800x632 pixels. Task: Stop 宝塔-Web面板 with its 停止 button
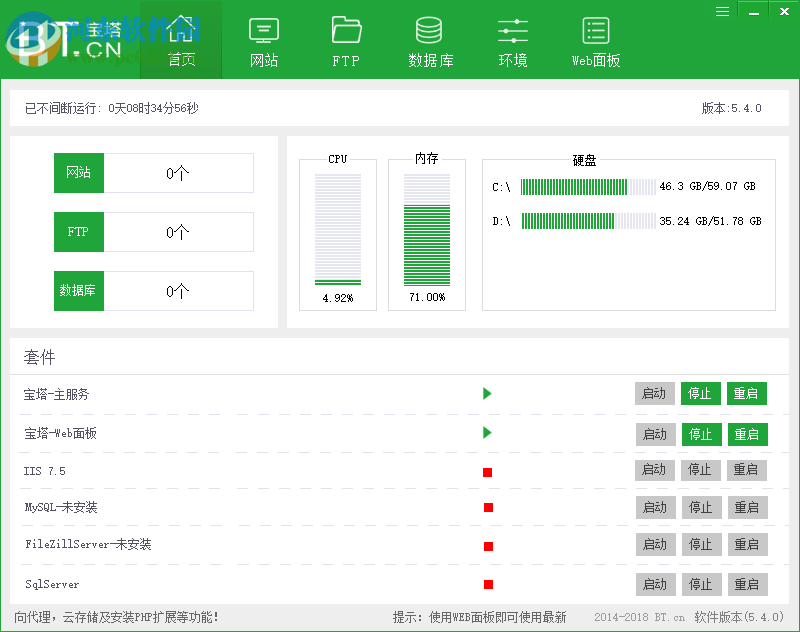[x=701, y=434]
